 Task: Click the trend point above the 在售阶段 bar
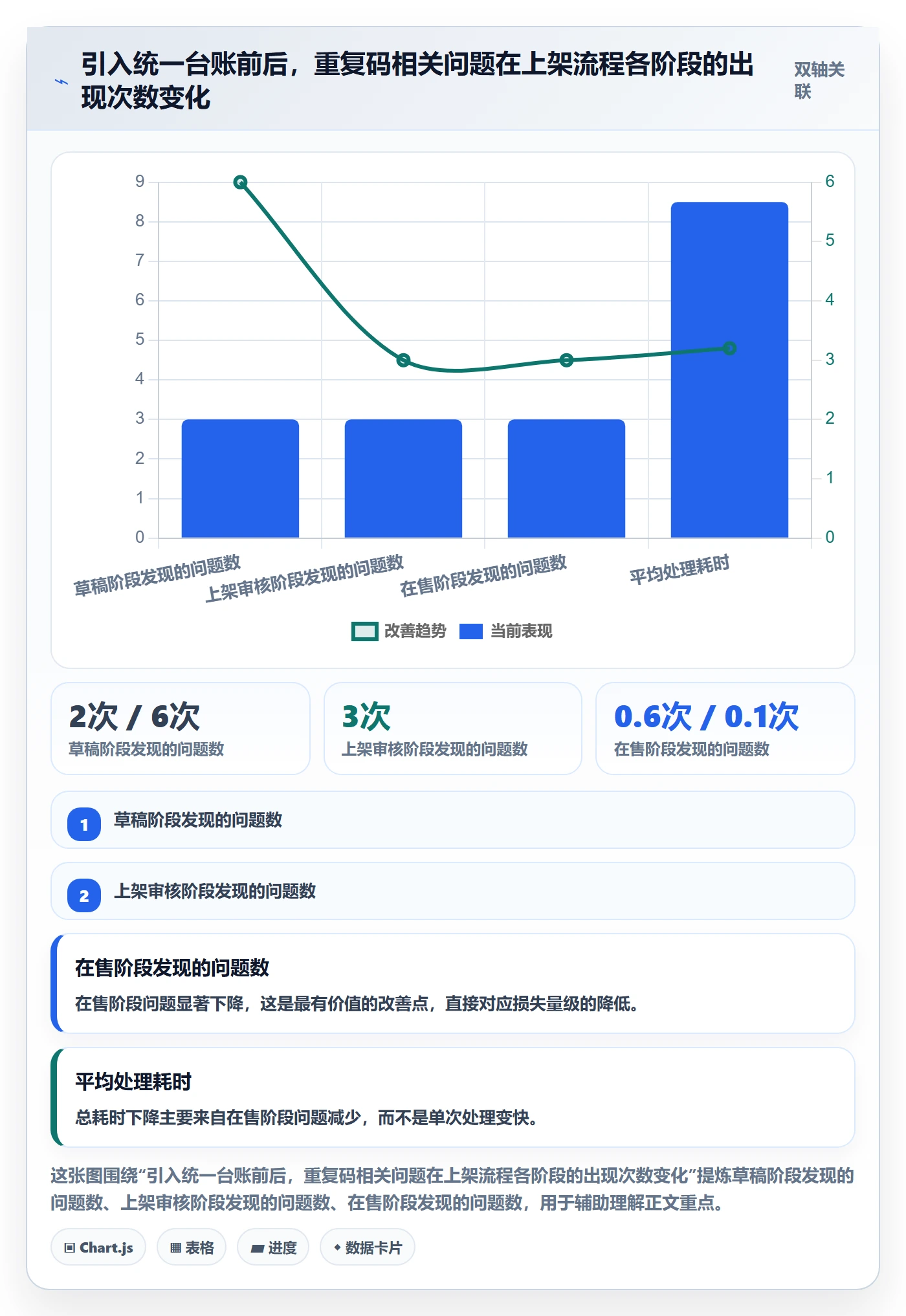pos(566,360)
